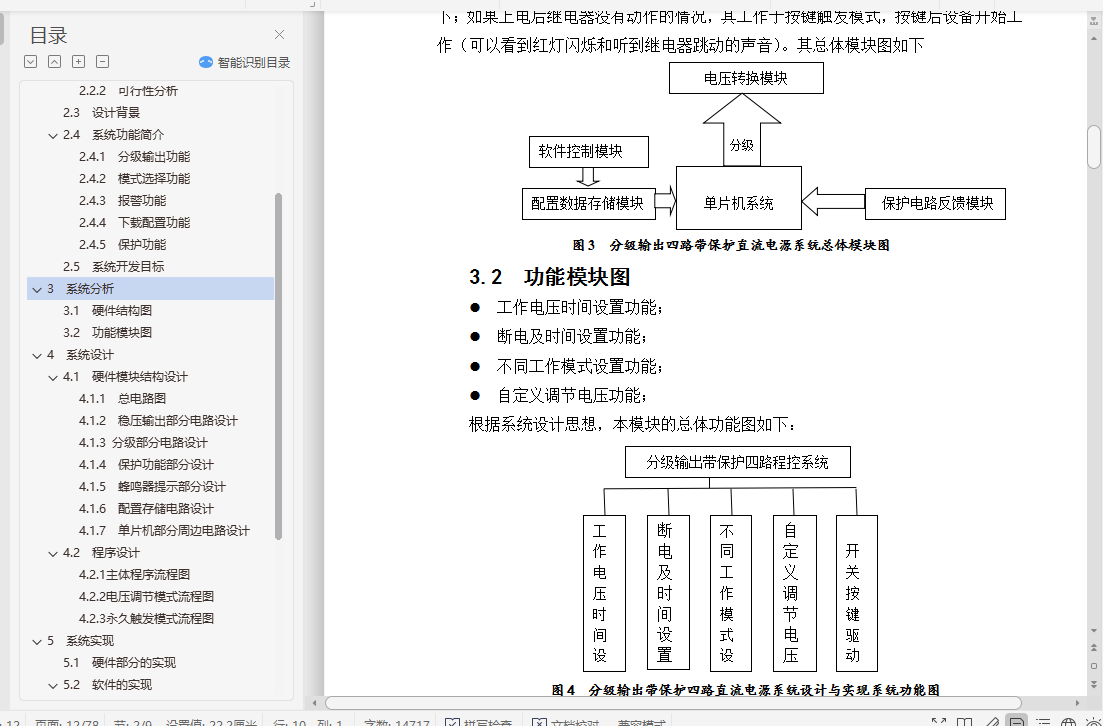The image size is (1103, 726).
Task: Jump to 2.4.3 报警功能
Action: tap(122, 200)
